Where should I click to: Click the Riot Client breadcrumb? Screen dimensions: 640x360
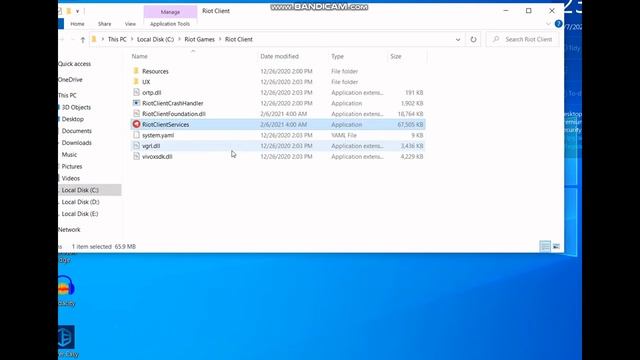(239, 39)
